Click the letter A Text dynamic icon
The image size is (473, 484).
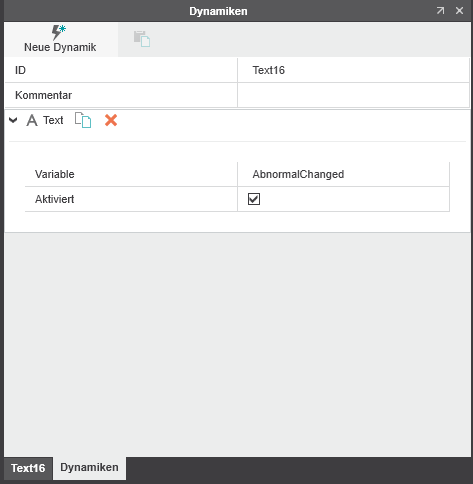point(32,120)
